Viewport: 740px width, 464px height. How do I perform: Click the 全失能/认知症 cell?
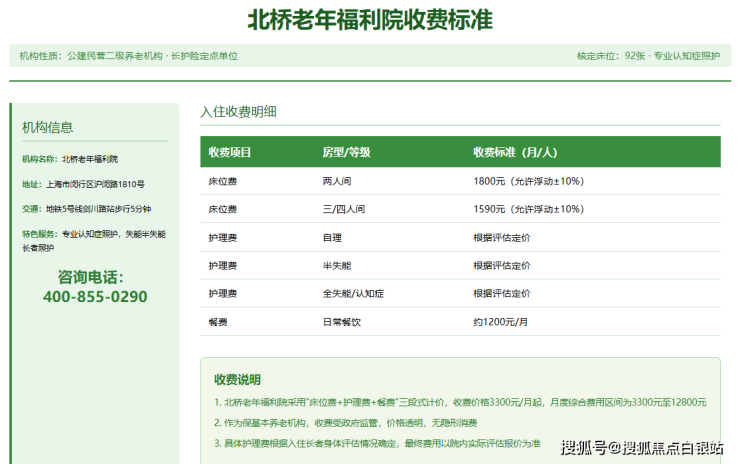pyautogui.click(x=353, y=294)
